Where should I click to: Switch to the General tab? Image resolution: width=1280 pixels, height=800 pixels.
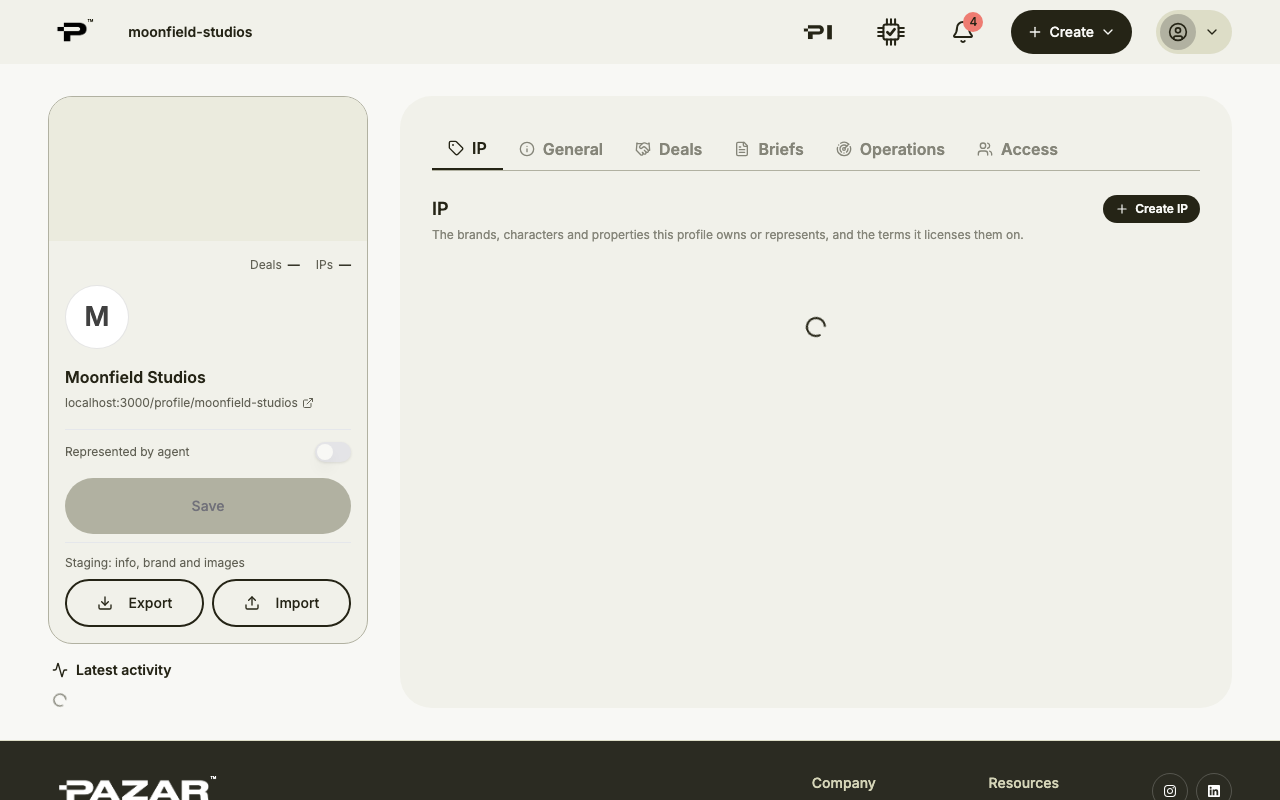coord(561,149)
